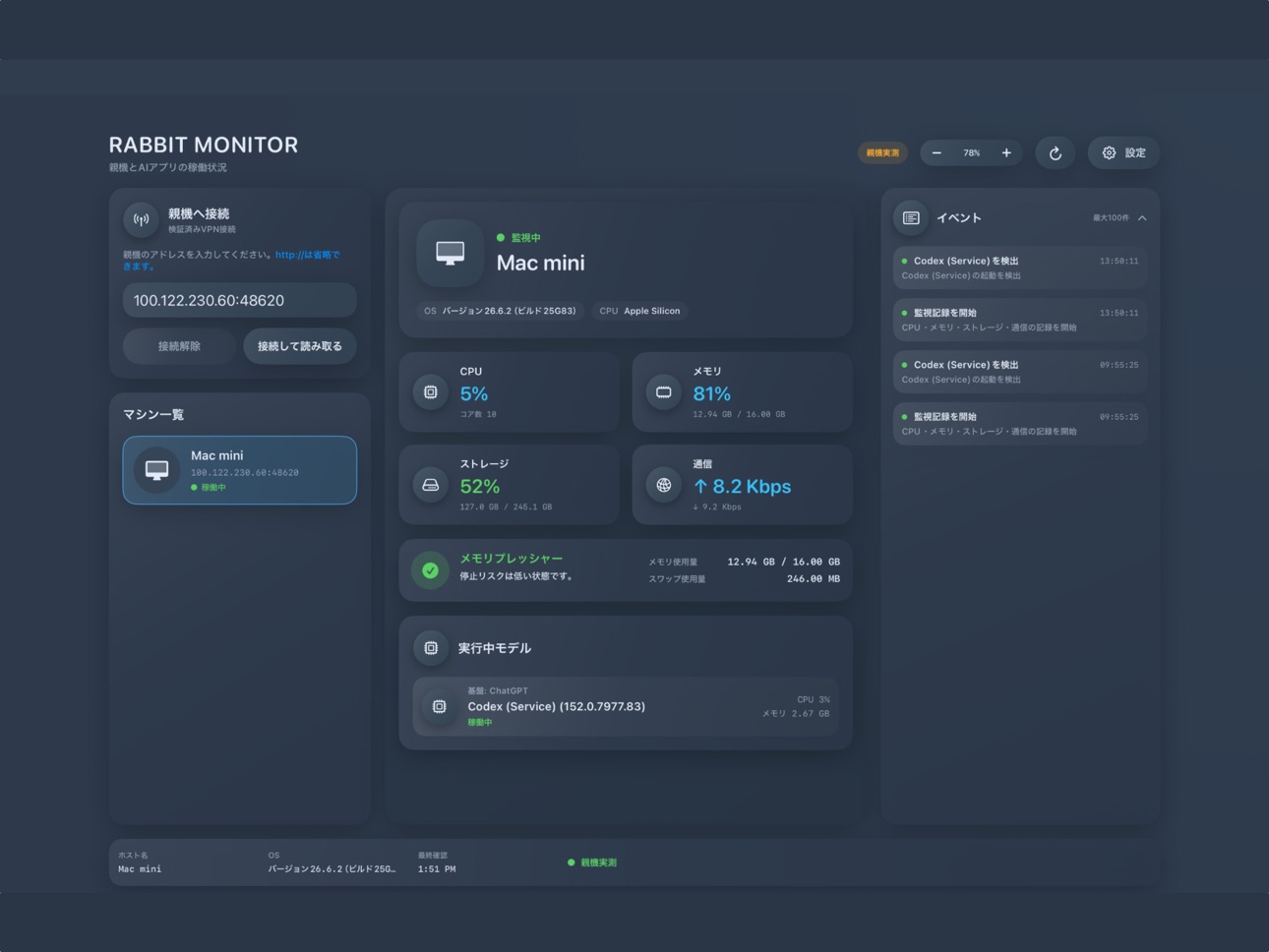
Task: Click the CPU usage value 5%
Action: click(474, 393)
